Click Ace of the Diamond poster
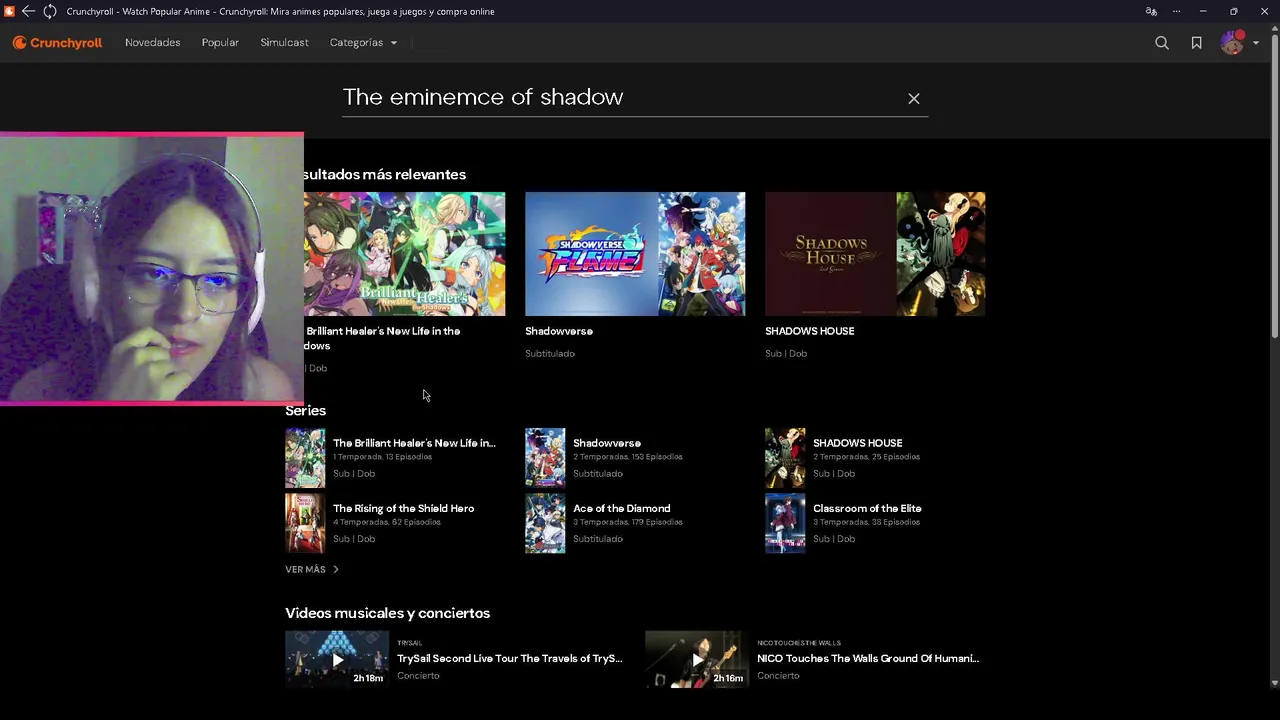This screenshot has height=720, width=1280. coord(545,523)
